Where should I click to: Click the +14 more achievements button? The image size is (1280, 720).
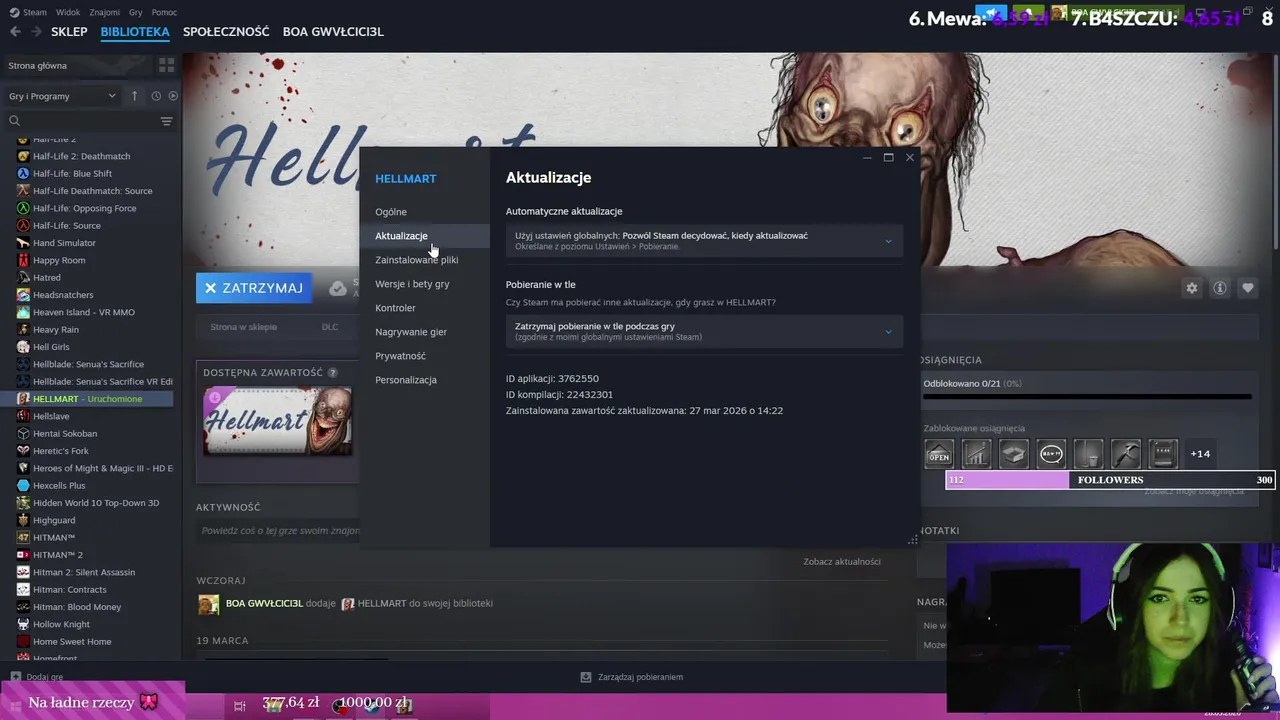coord(1200,454)
